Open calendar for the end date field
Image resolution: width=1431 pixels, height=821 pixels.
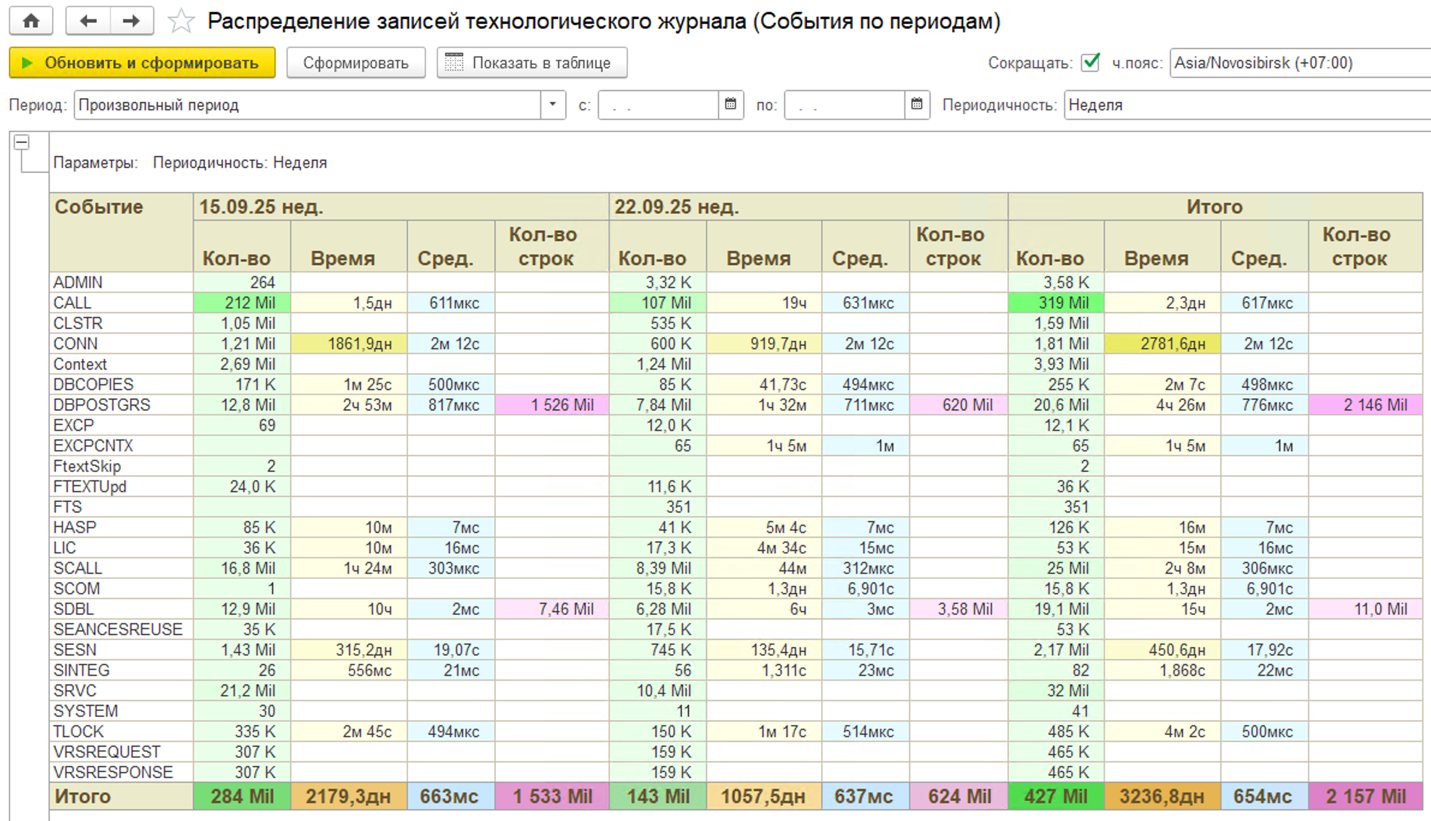(916, 104)
